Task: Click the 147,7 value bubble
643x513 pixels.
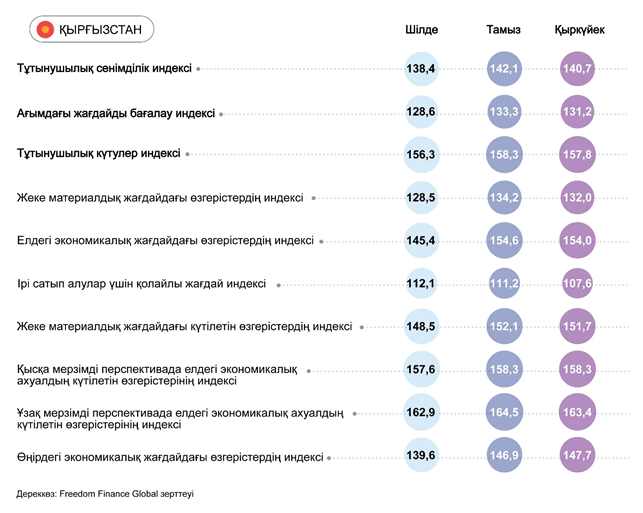Action: [x=578, y=456]
